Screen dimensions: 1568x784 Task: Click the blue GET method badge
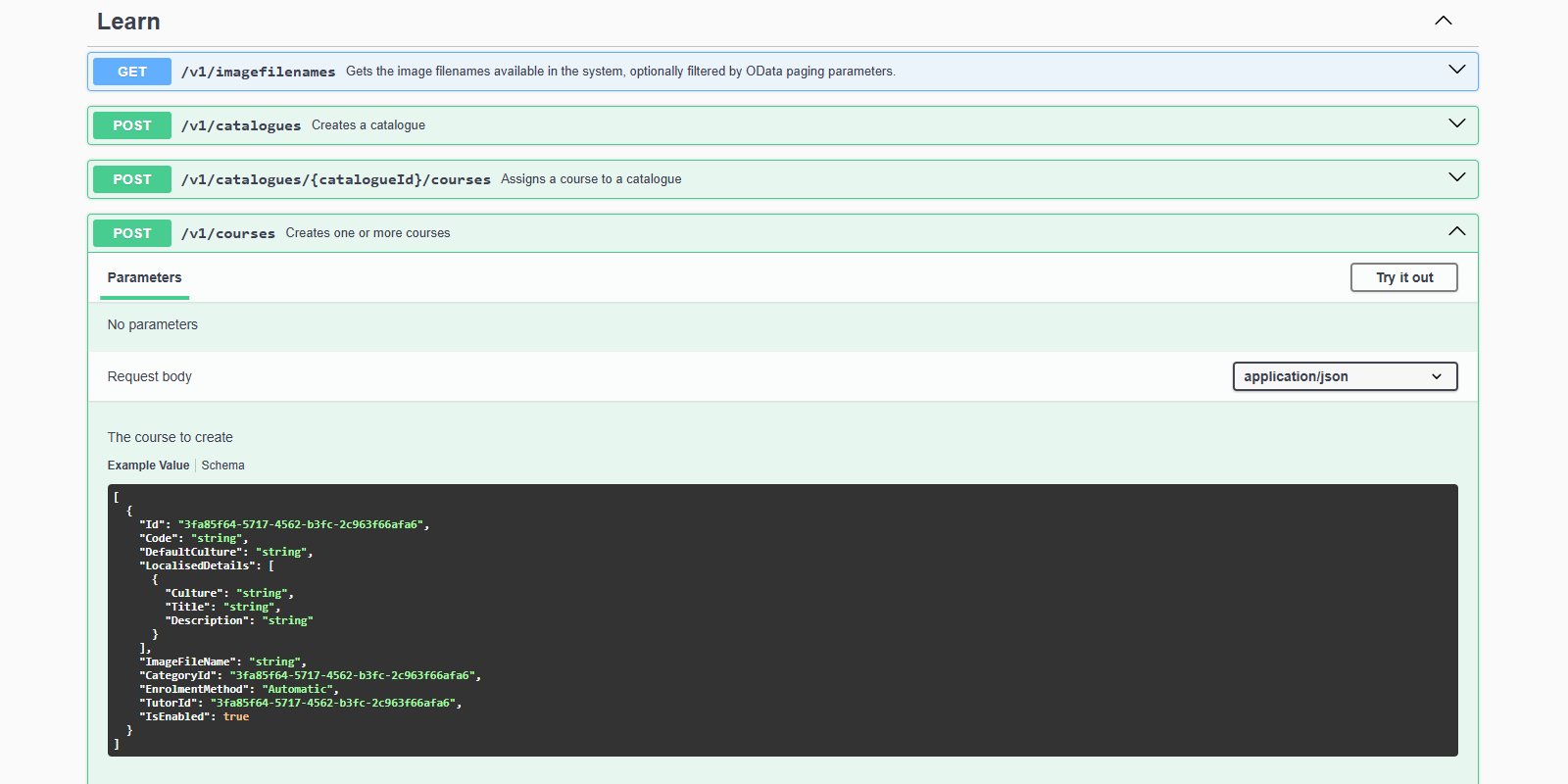(x=132, y=72)
